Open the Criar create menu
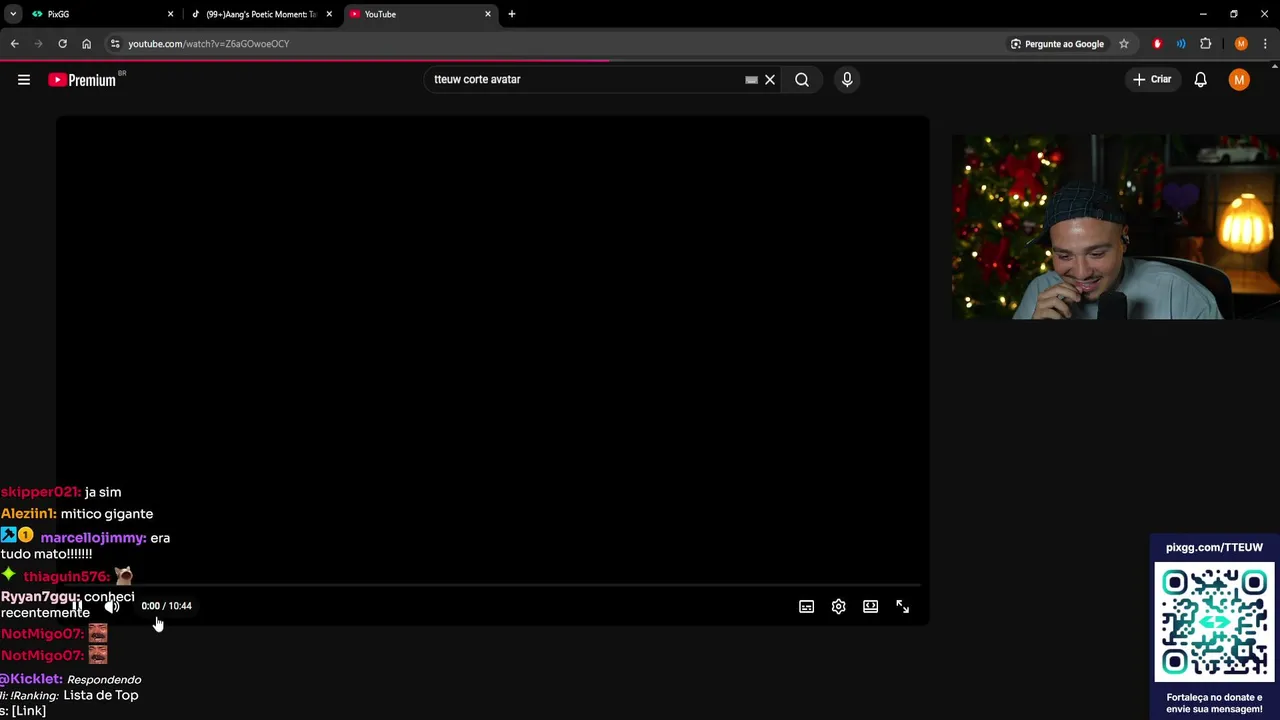The image size is (1280, 720). [x=1152, y=80]
